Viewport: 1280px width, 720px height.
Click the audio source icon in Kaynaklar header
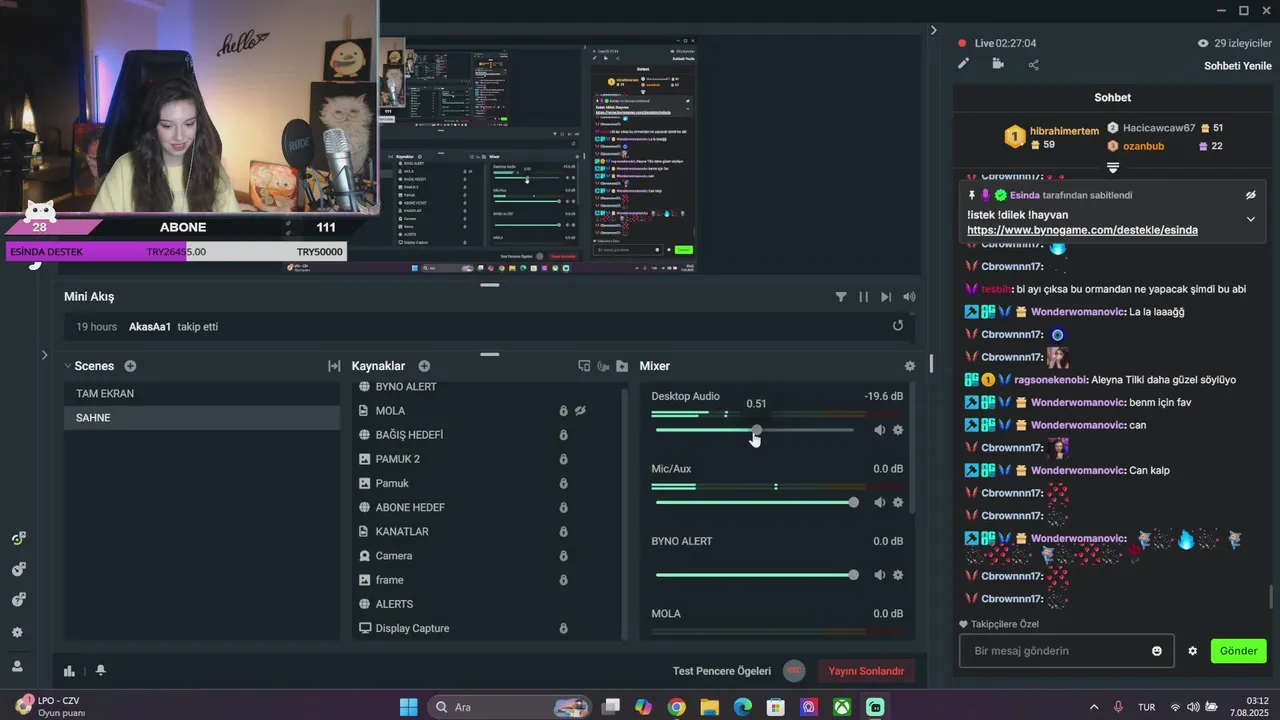pos(603,366)
